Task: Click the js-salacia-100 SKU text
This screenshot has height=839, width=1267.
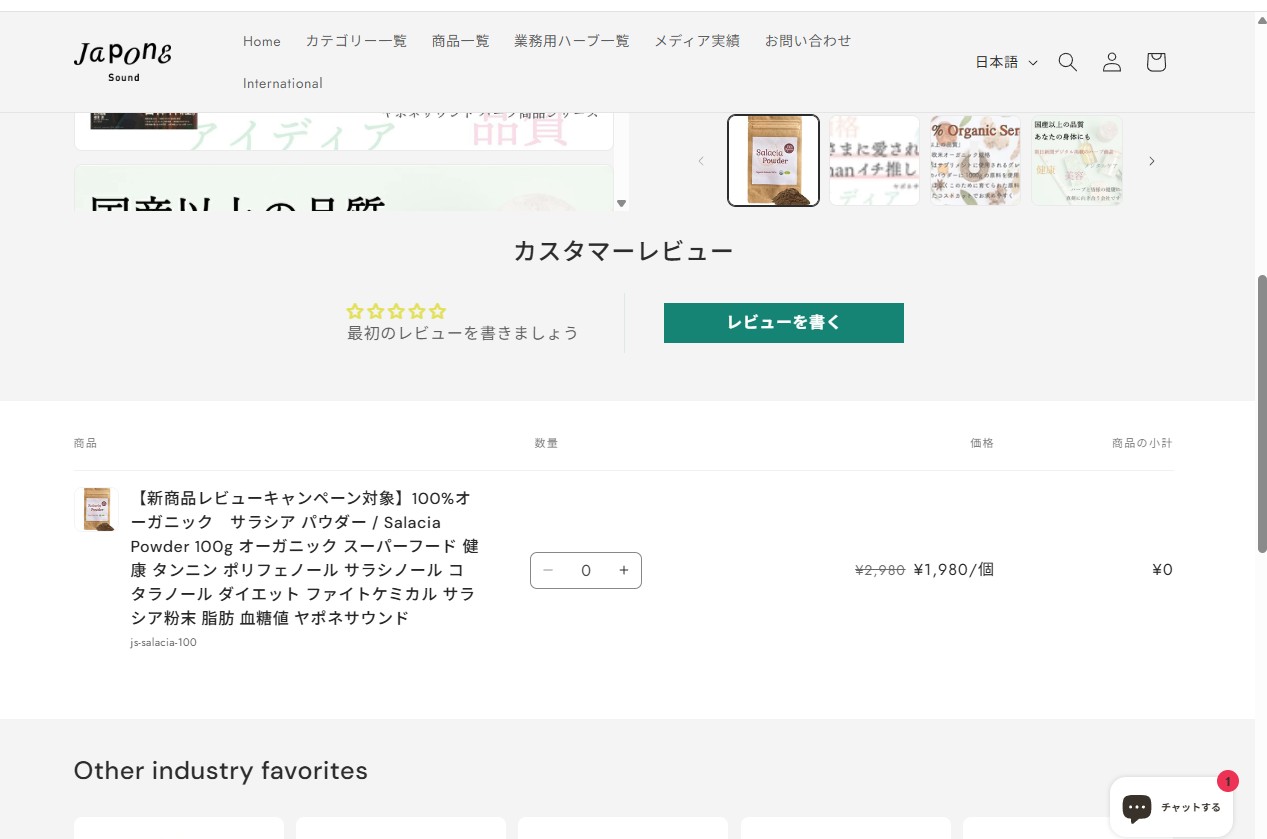Action: pos(163,642)
